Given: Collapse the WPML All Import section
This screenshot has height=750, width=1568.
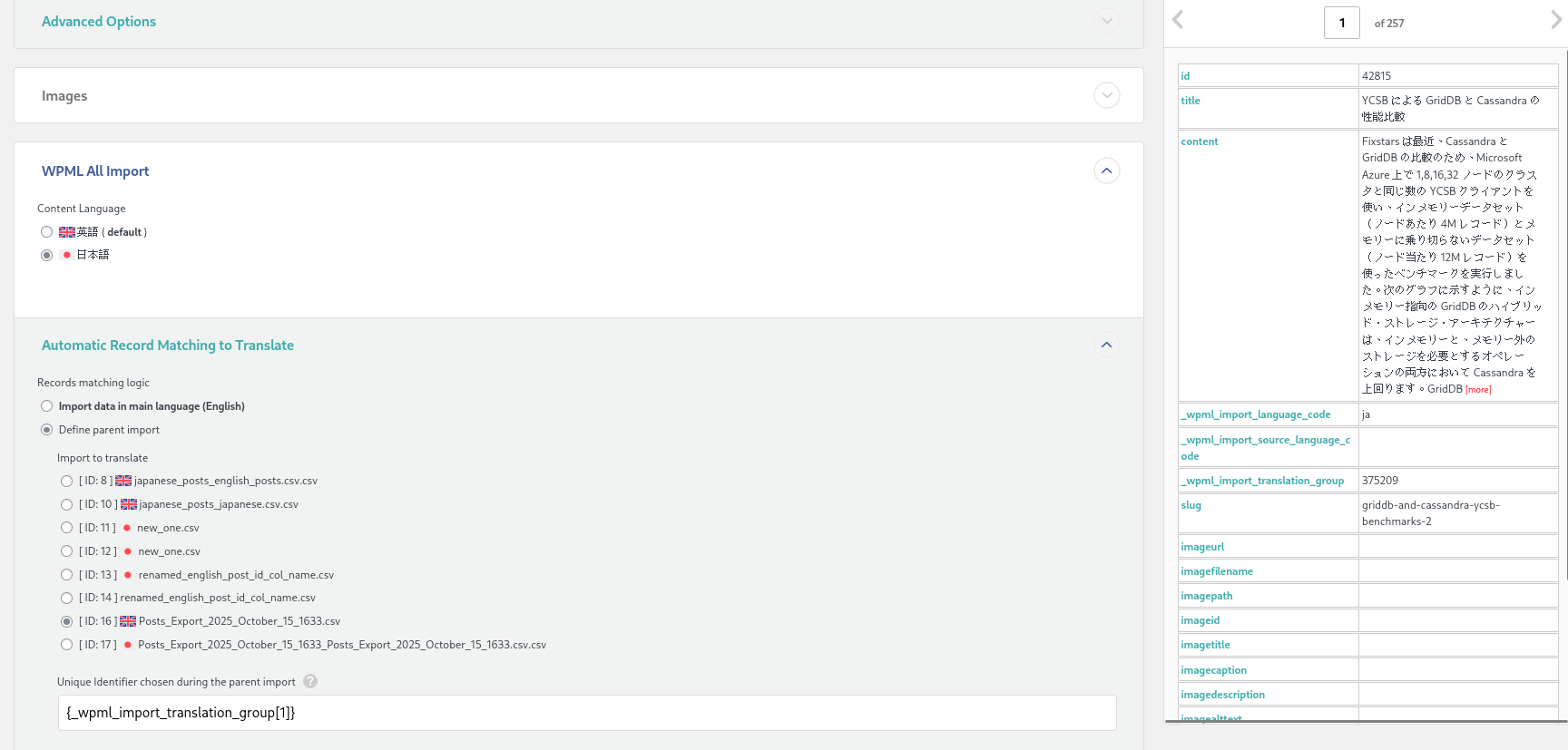Looking at the screenshot, I should pyautogui.click(x=1106, y=170).
